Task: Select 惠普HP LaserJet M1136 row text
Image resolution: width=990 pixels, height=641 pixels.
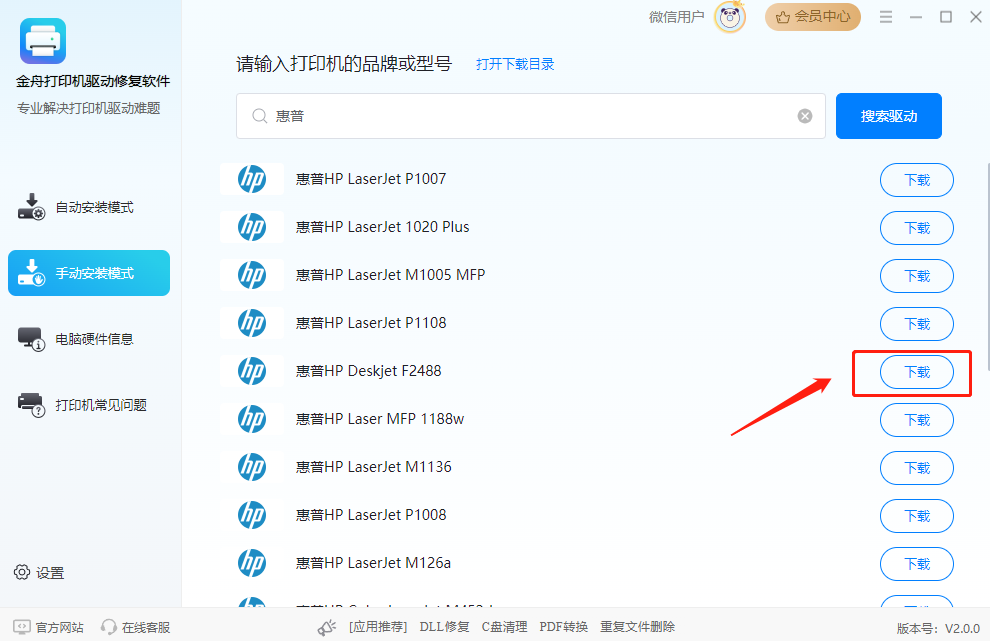Action: click(373, 467)
